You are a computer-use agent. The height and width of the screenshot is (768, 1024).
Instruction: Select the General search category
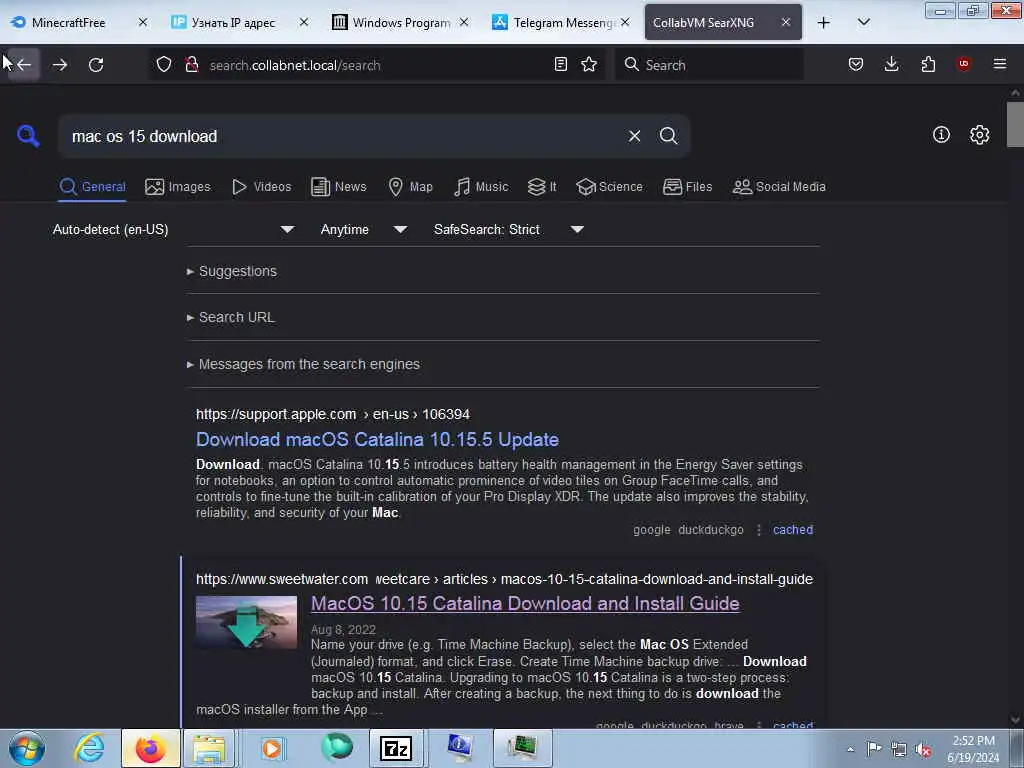[x=92, y=187]
